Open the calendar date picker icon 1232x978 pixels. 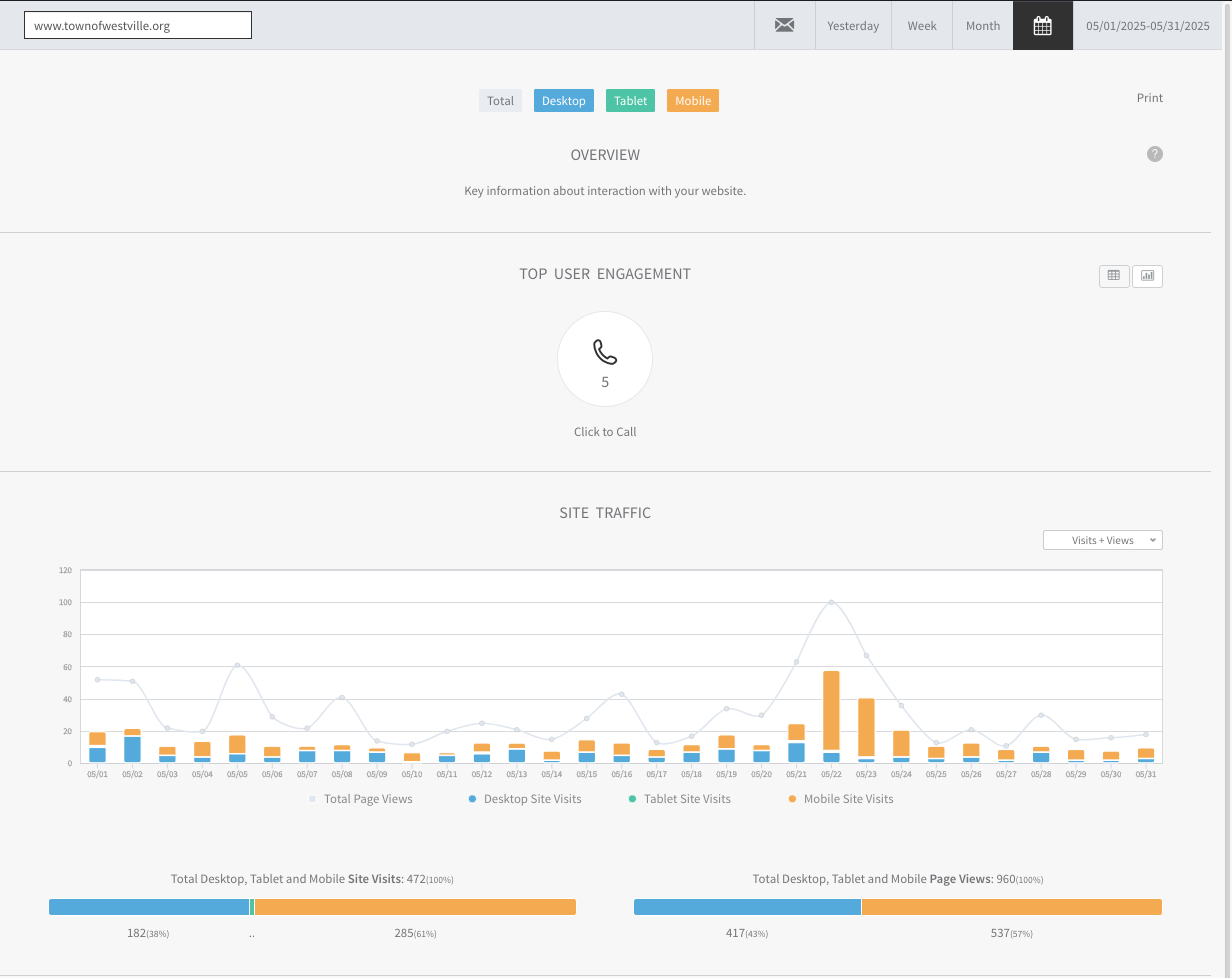(x=1042, y=25)
